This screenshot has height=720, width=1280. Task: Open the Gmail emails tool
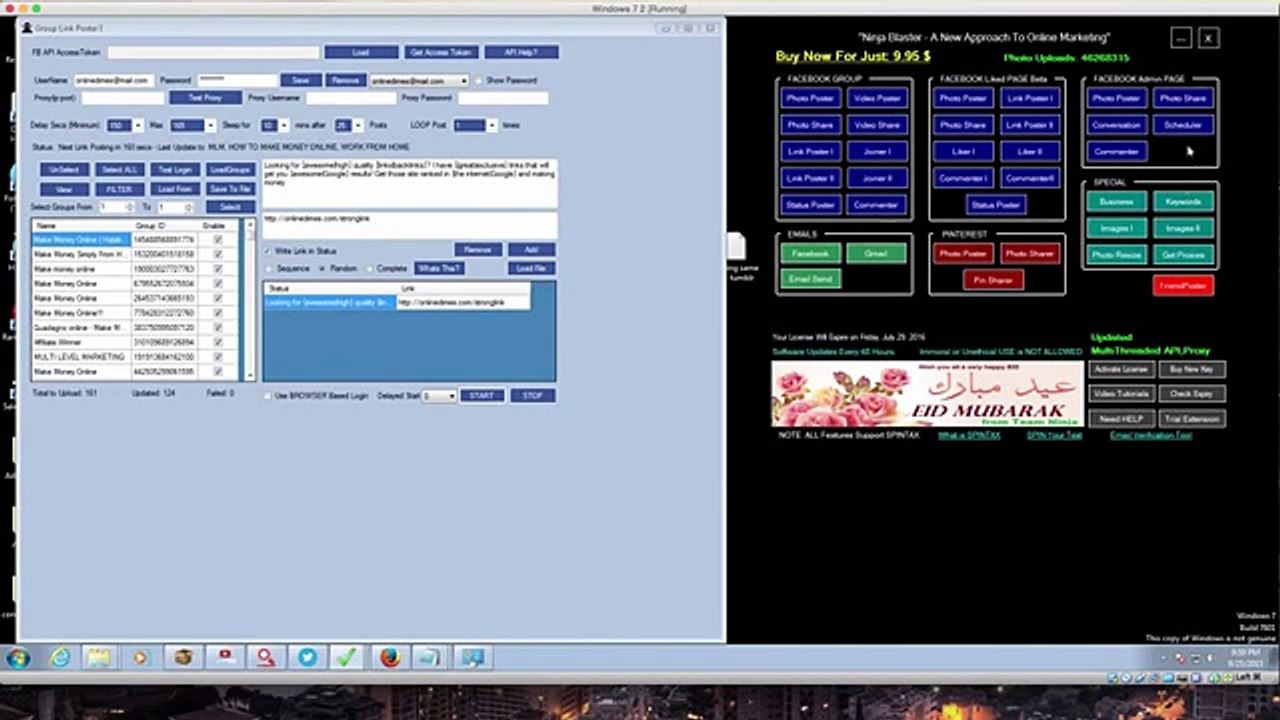click(x=876, y=253)
